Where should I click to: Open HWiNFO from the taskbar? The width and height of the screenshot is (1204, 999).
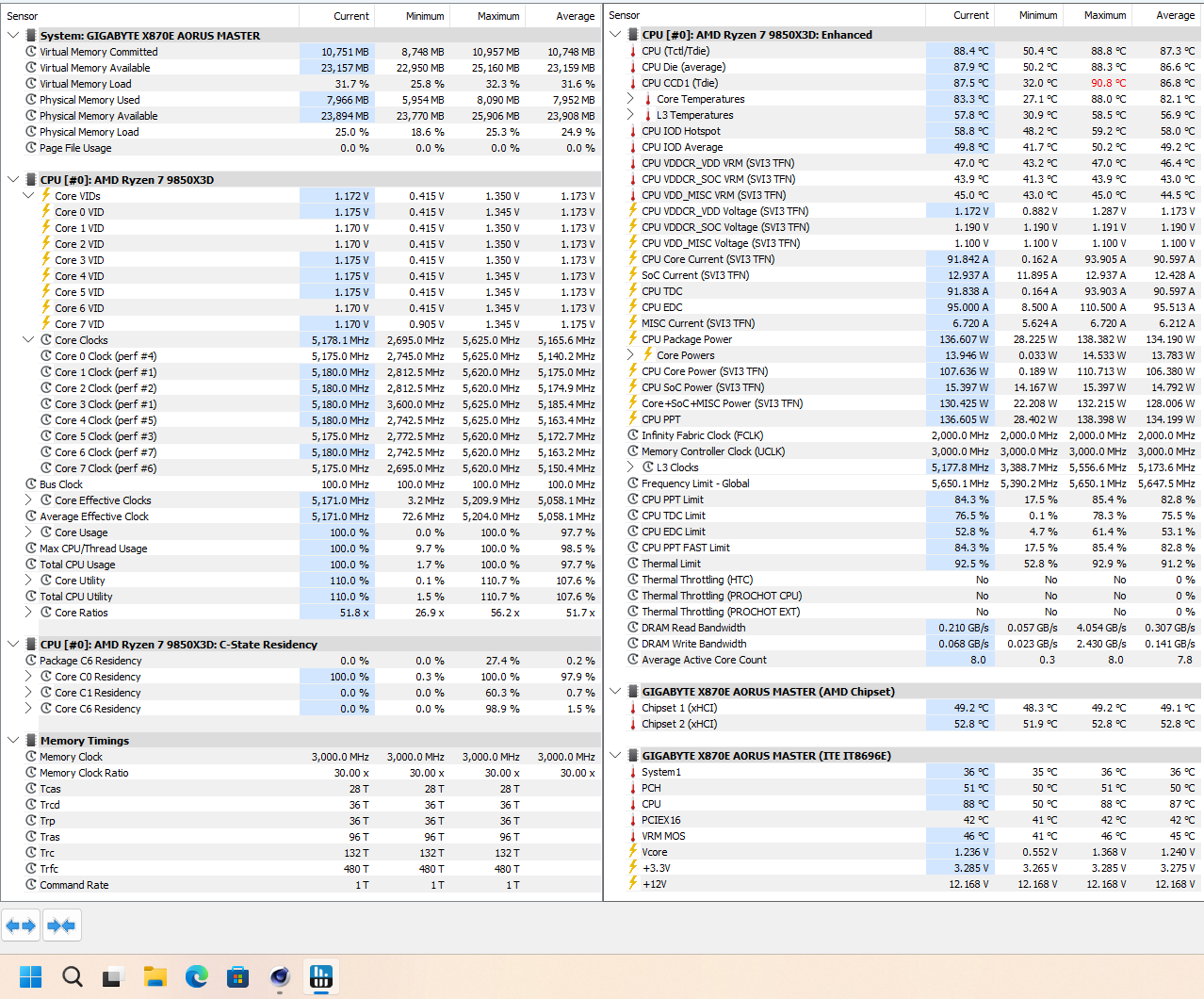coord(321,976)
